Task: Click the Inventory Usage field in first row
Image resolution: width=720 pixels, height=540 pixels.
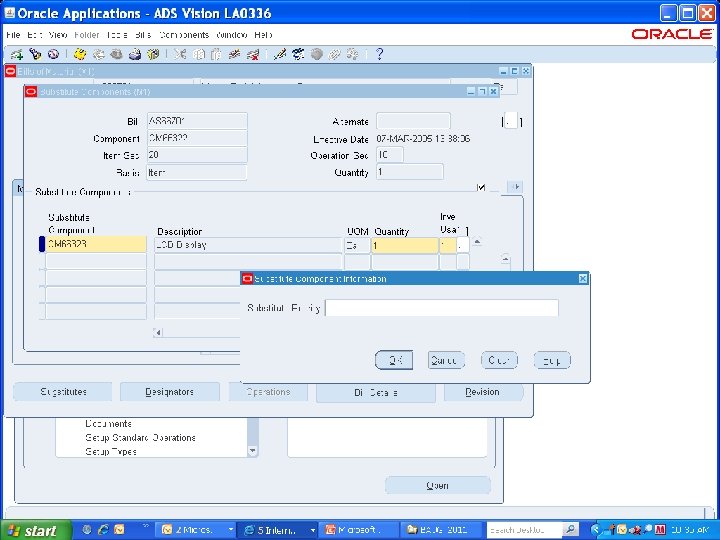Action: (x=448, y=245)
